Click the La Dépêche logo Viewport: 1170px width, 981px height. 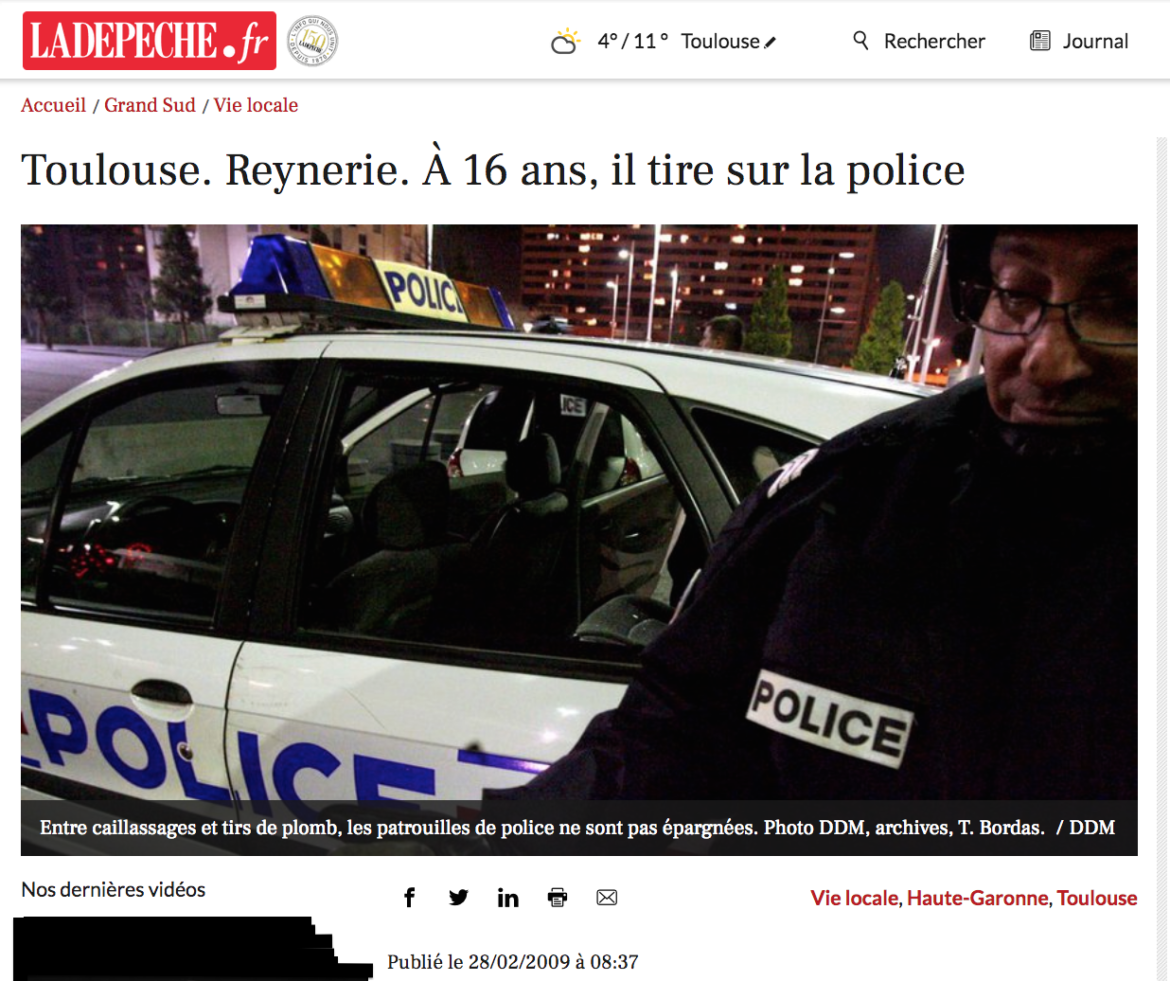pyautogui.click(x=149, y=41)
